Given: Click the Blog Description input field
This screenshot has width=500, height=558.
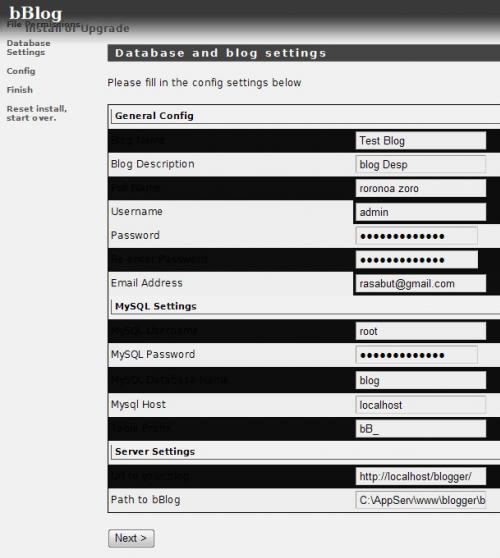Looking at the screenshot, I should pos(421,164).
